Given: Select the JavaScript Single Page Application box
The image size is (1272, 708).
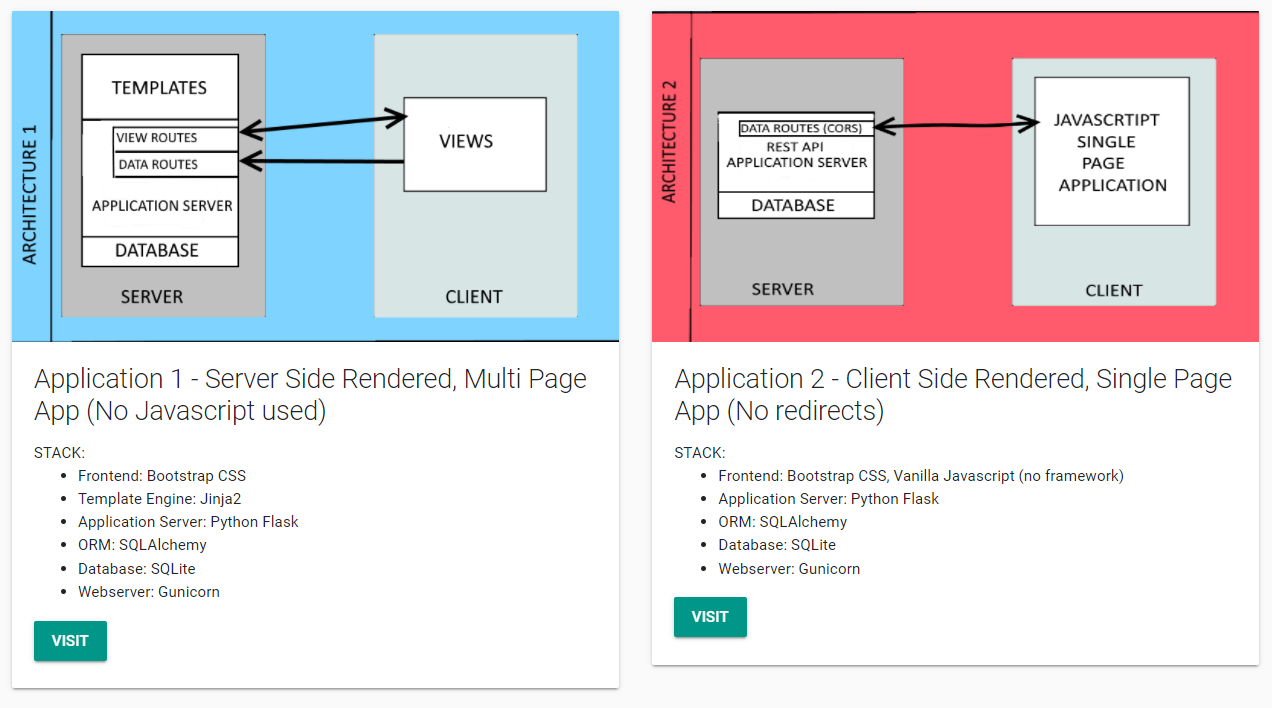Looking at the screenshot, I should 1111,153.
